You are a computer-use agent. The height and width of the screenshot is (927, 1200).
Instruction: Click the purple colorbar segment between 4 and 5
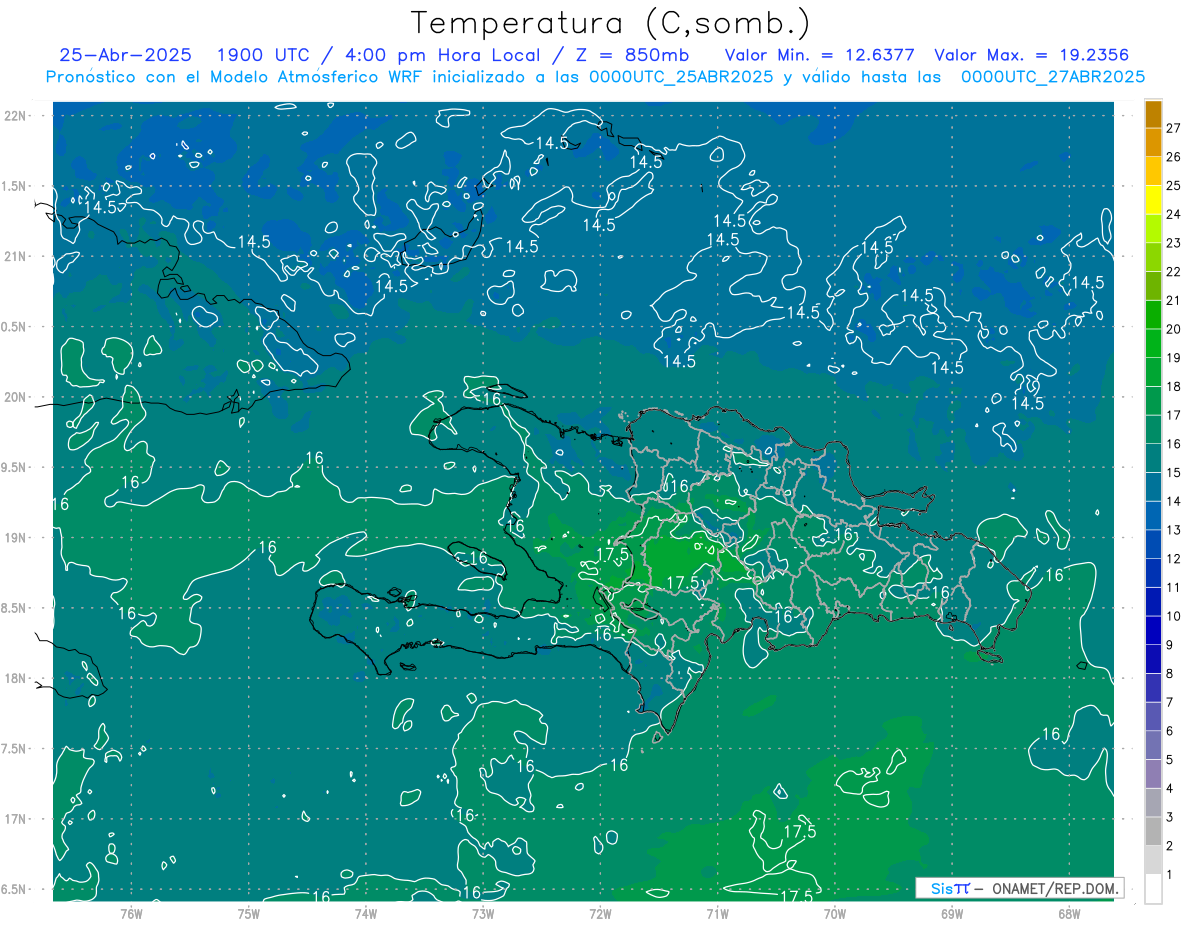point(1153,774)
